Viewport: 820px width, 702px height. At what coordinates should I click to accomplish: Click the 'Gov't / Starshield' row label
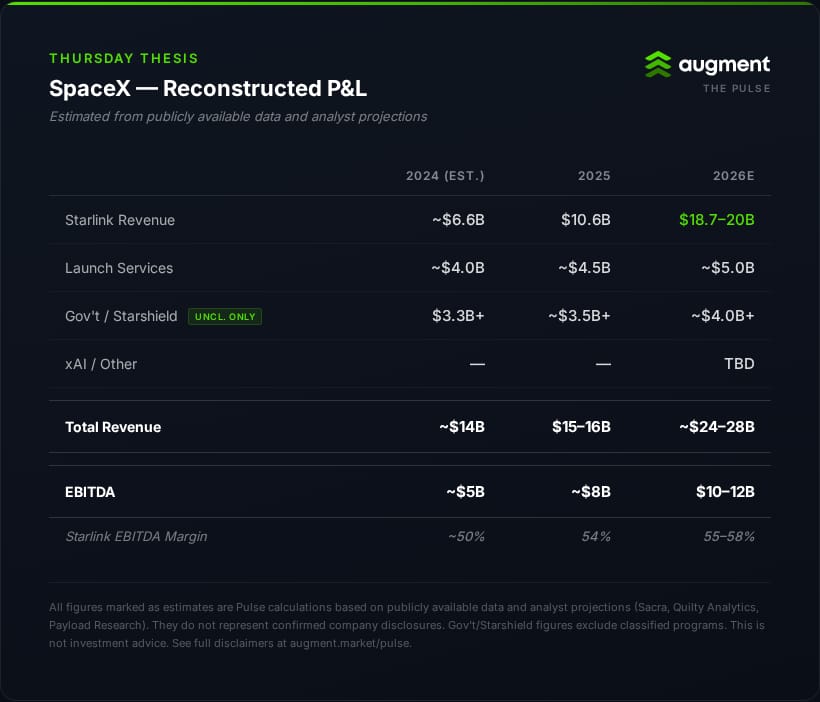121,316
